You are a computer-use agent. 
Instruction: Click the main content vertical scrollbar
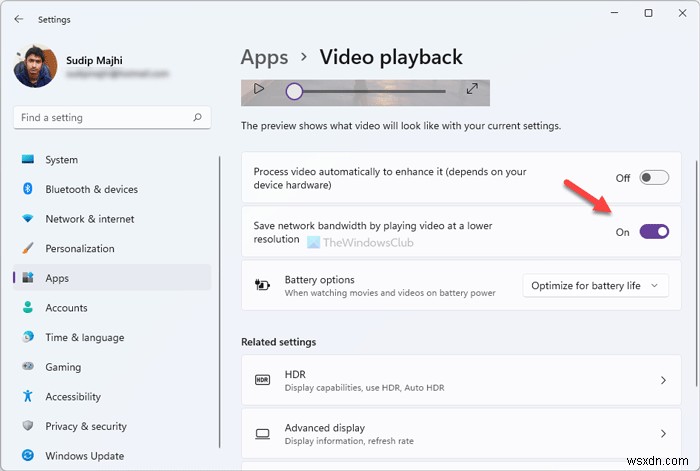pos(696,273)
